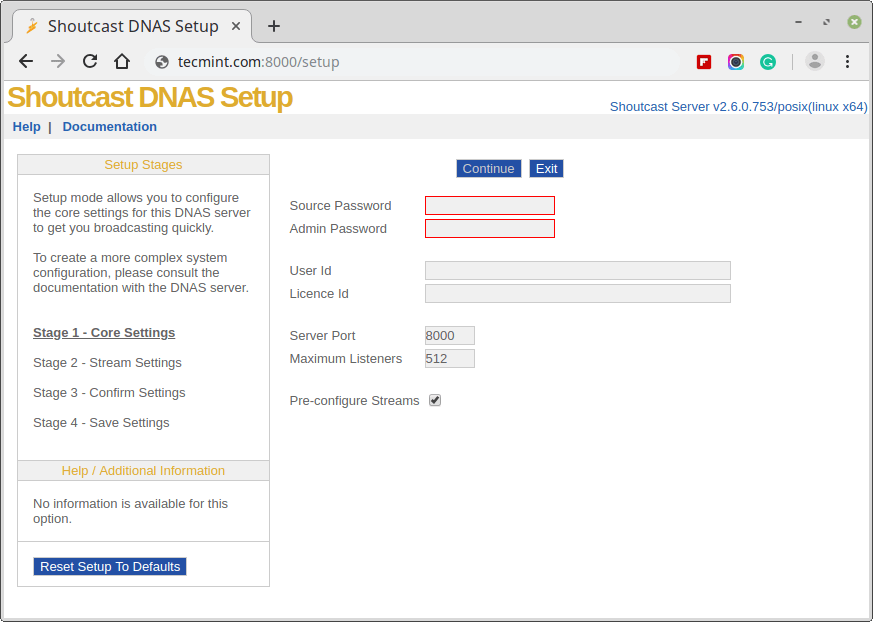Toggle the Pre-configure Streams checkbox

pyautogui.click(x=435, y=401)
